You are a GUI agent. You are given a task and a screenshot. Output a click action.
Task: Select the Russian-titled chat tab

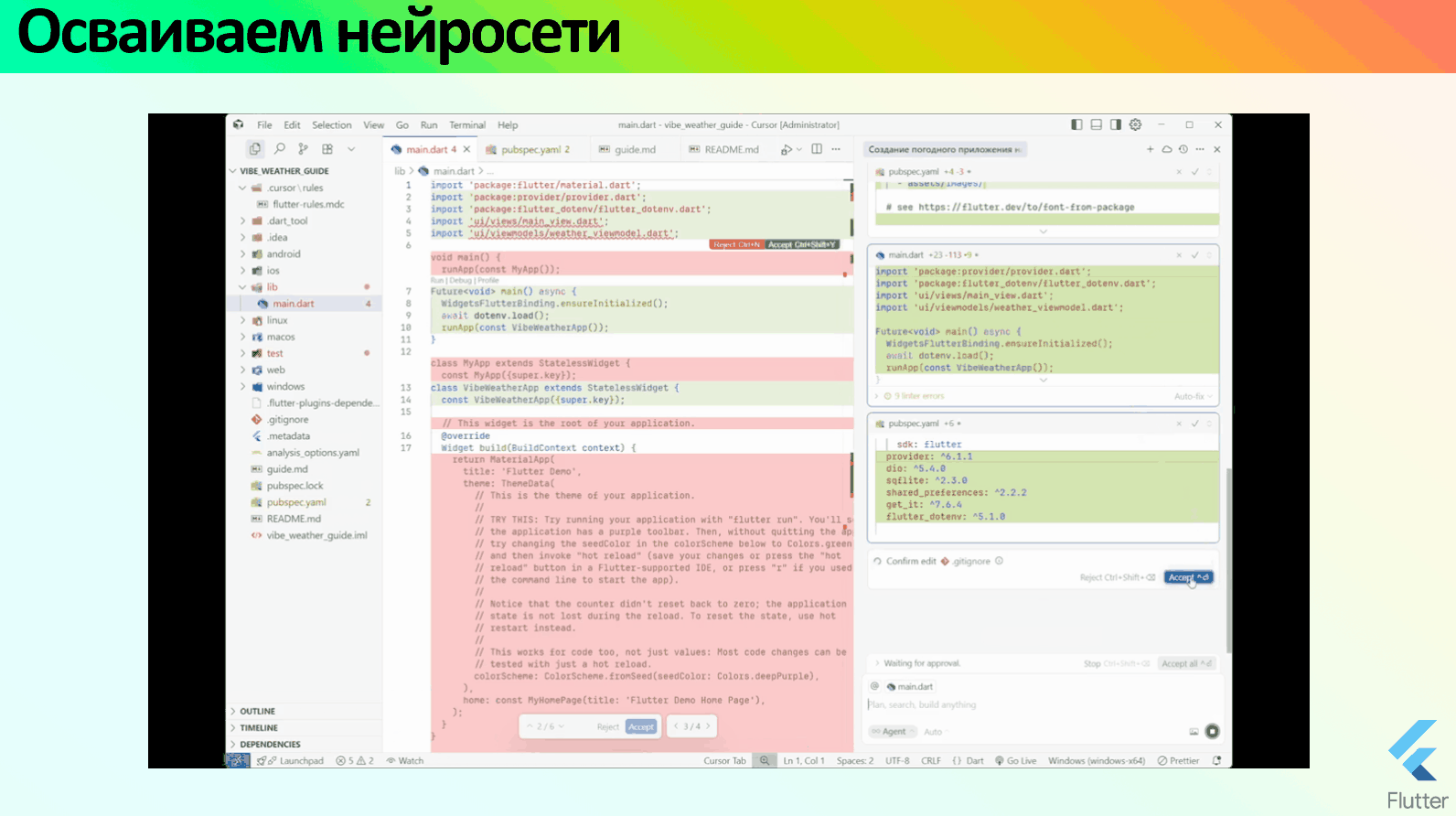click(x=944, y=149)
